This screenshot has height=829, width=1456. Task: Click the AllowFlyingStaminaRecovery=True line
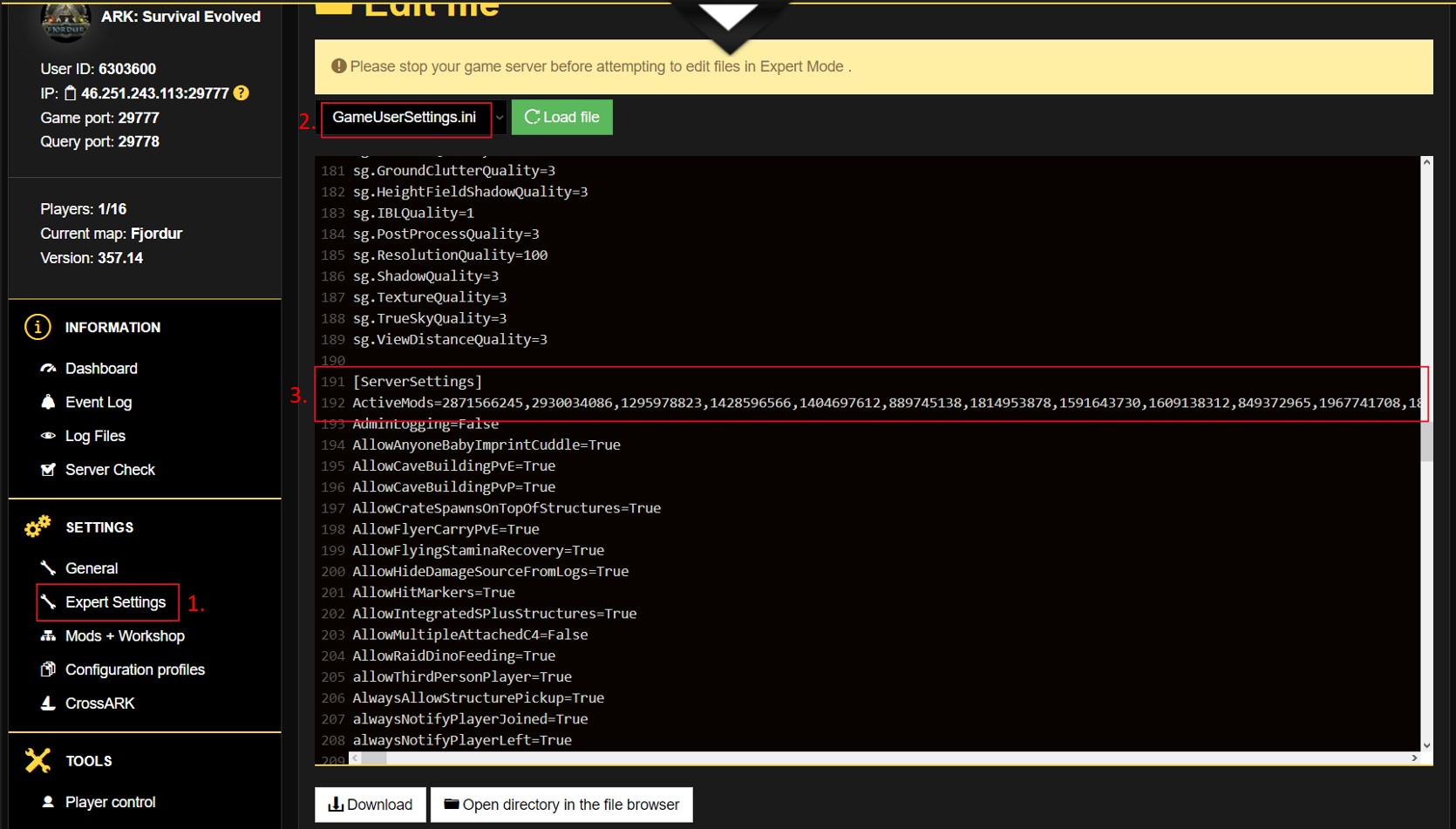tap(479, 551)
